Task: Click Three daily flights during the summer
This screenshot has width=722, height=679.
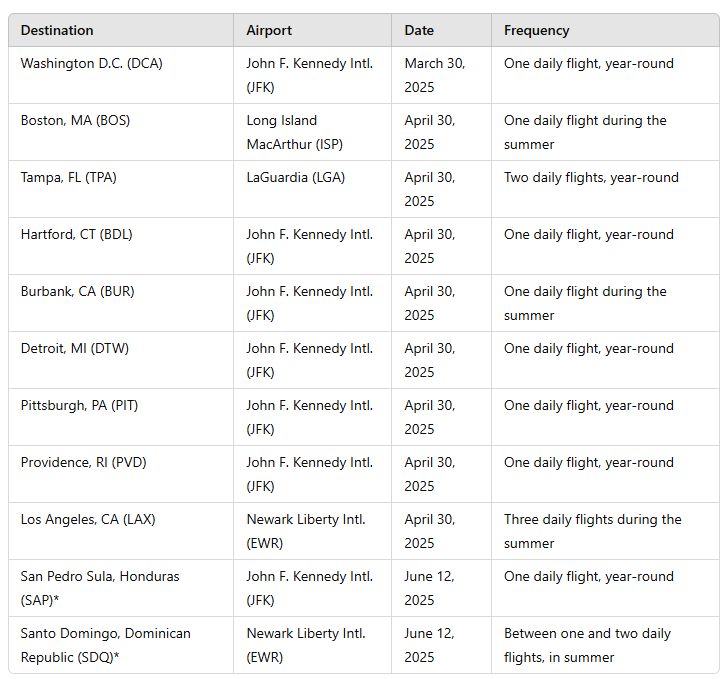Action: click(593, 531)
